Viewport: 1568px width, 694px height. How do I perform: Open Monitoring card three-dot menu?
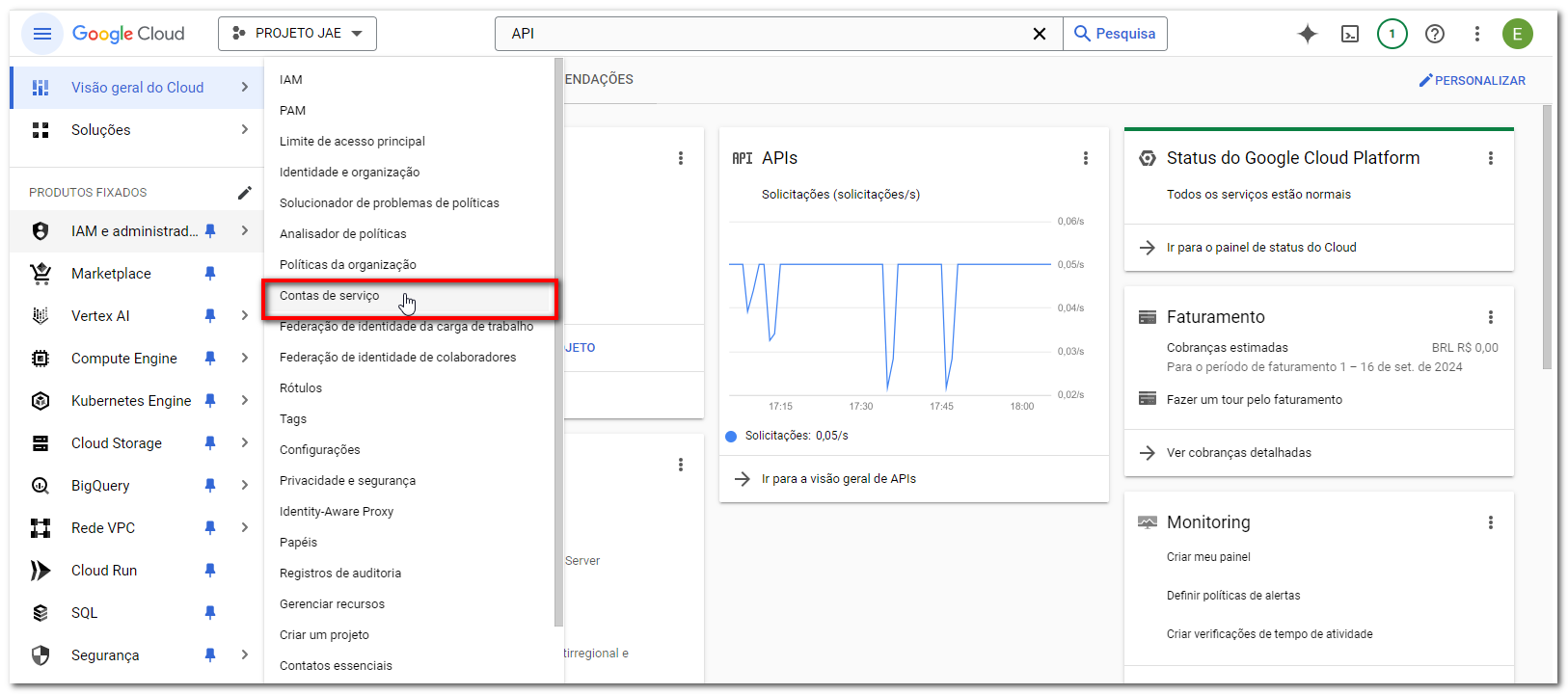tap(1491, 522)
